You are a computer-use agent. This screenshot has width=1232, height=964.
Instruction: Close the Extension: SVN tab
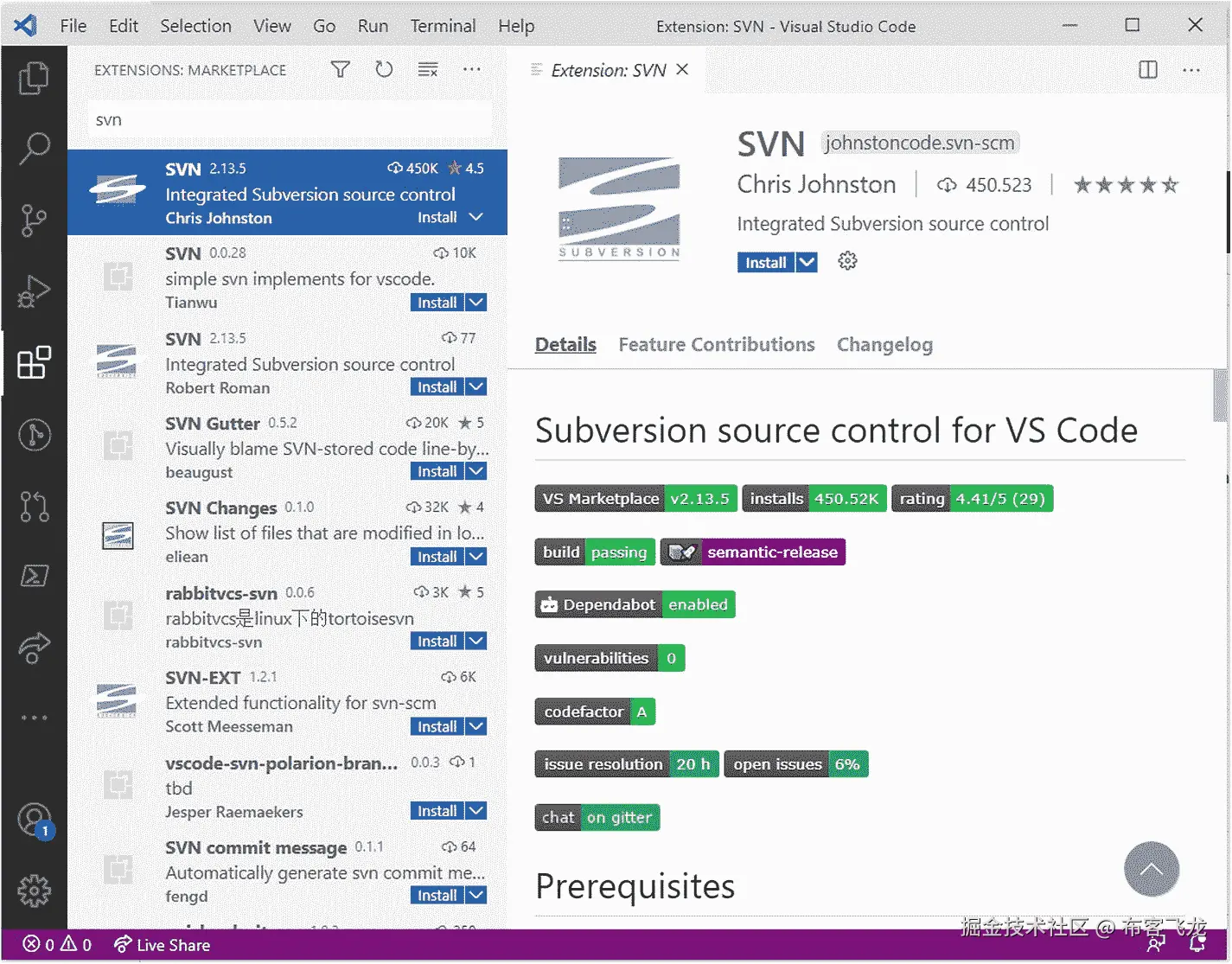pos(682,69)
